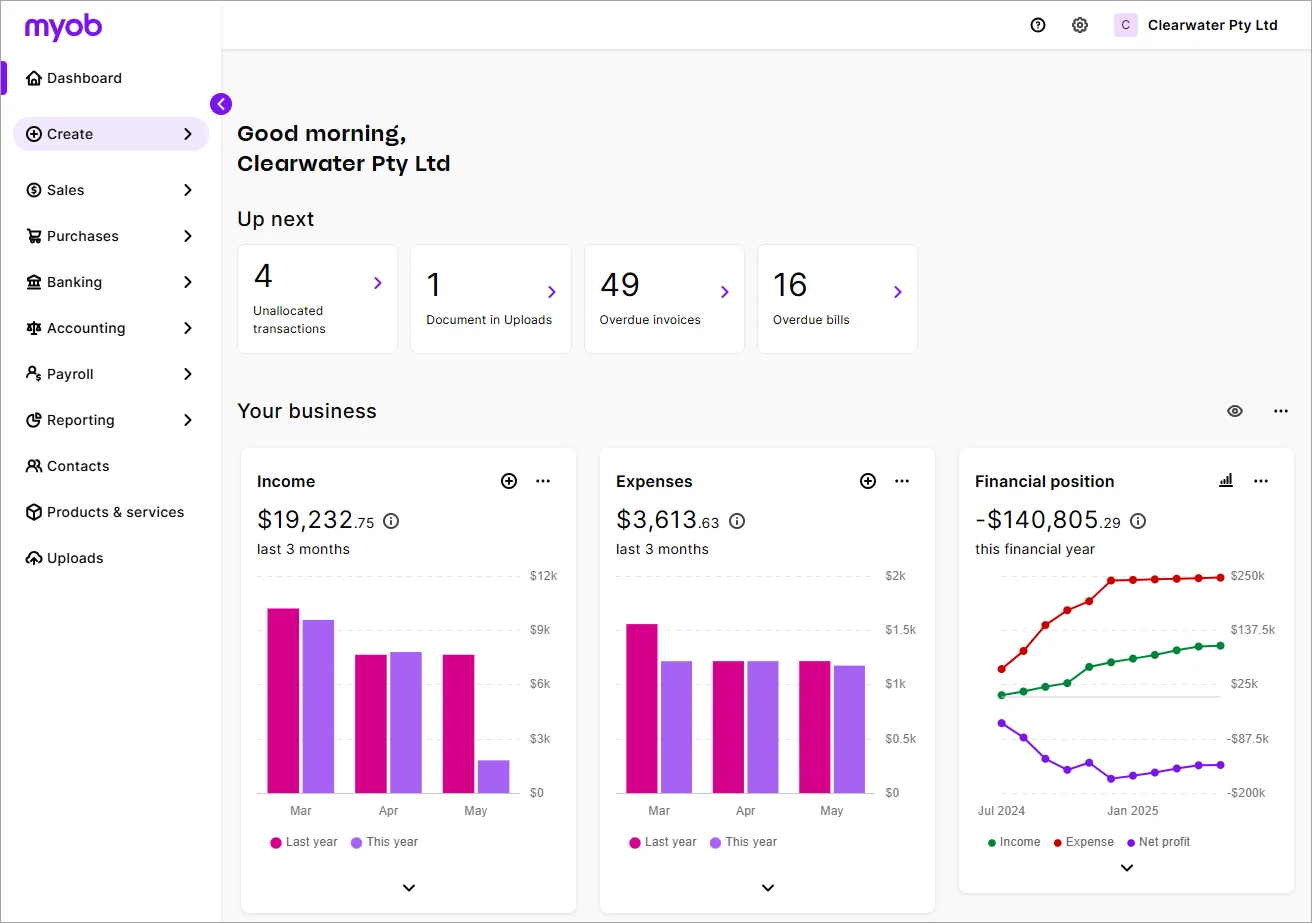Open the Financial position three-dot menu
This screenshot has height=923, width=1312.
pyautogui.click(x=1261, y=481)
